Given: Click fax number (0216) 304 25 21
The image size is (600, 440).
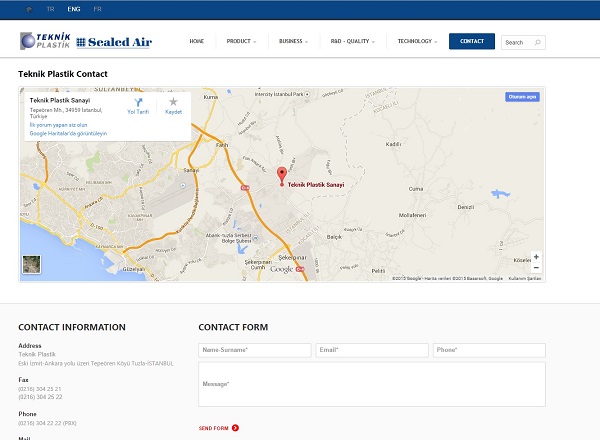Looking at the screenshot, I should pyautogui.click(x=40, y=389).
